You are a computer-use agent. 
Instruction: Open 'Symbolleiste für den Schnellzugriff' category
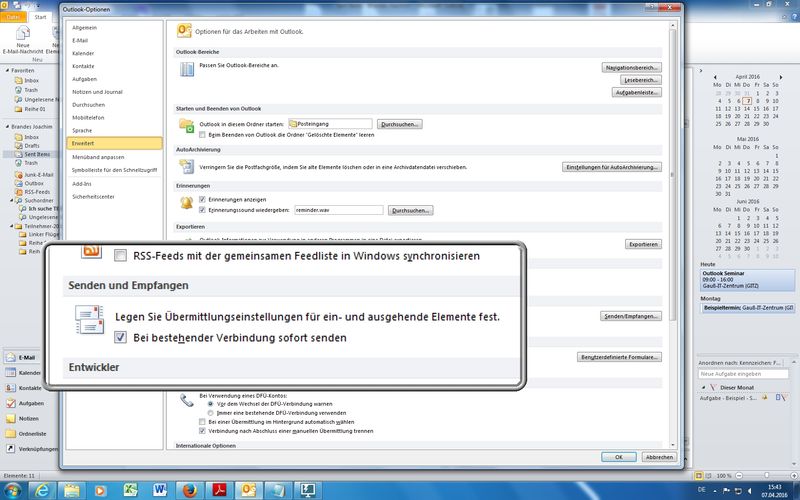pos(114,170)
